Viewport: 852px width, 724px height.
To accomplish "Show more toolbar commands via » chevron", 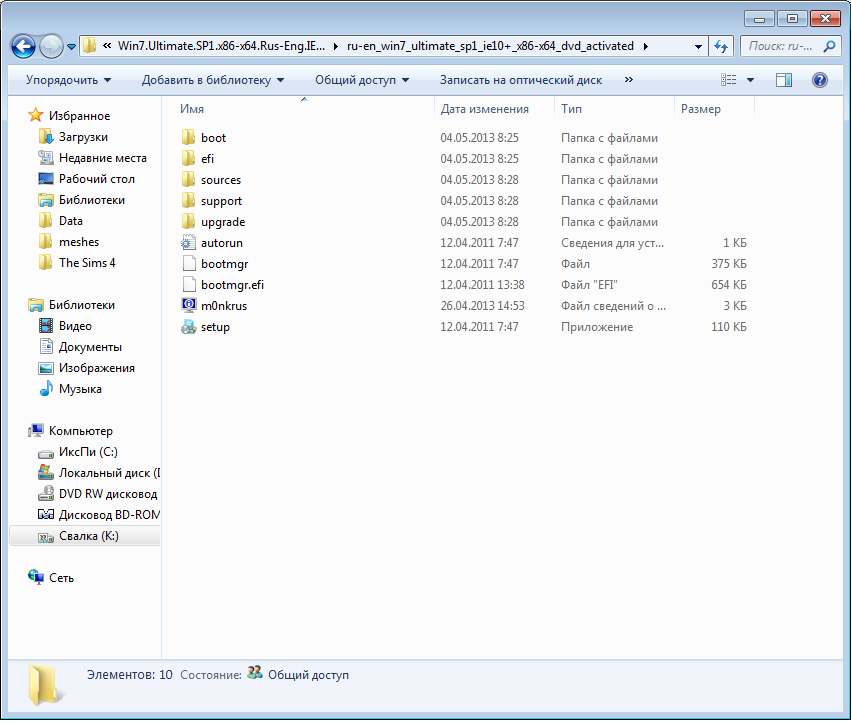I will click(629, 80).
